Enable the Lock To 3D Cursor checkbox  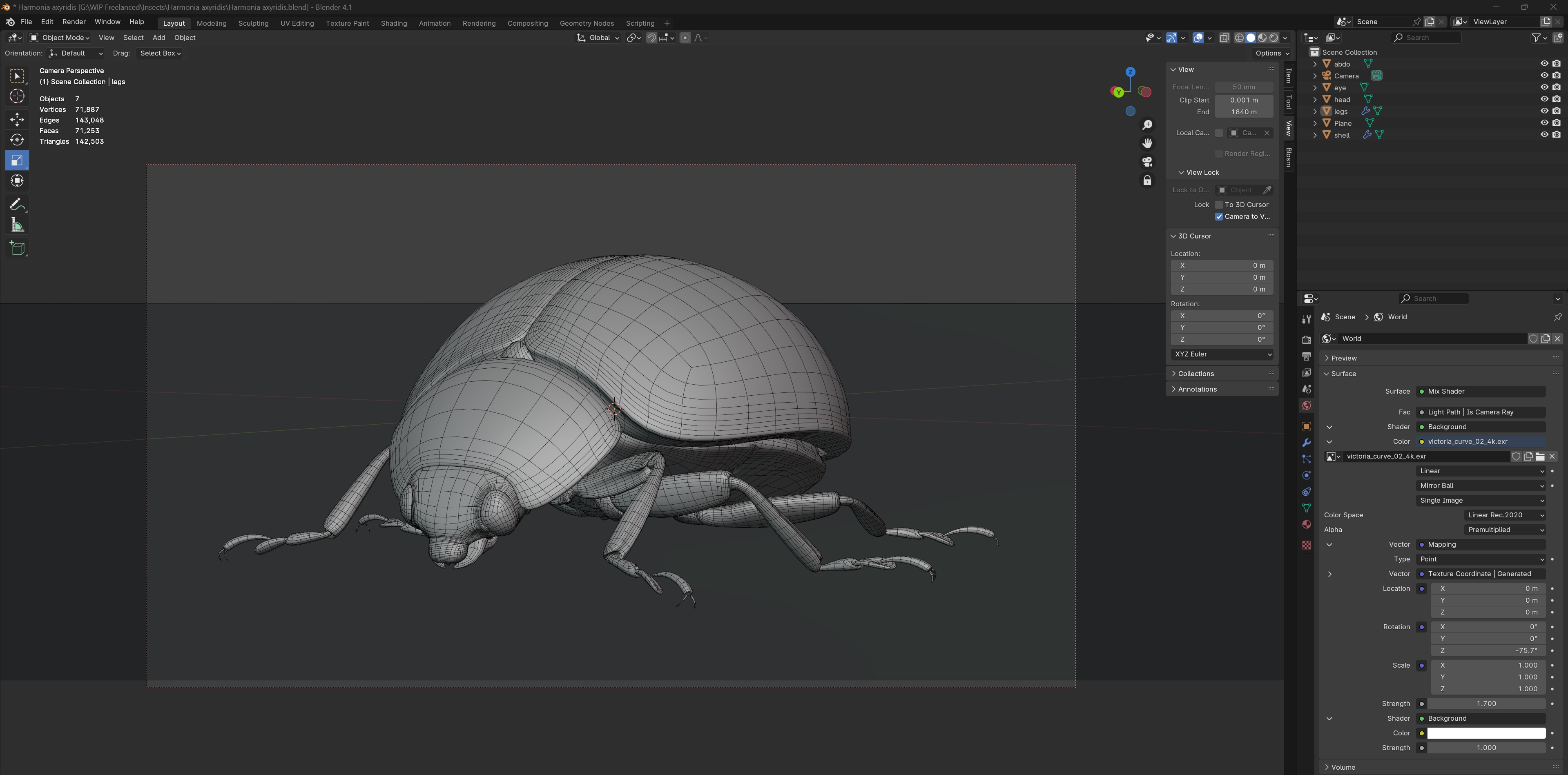[1219, 205]
